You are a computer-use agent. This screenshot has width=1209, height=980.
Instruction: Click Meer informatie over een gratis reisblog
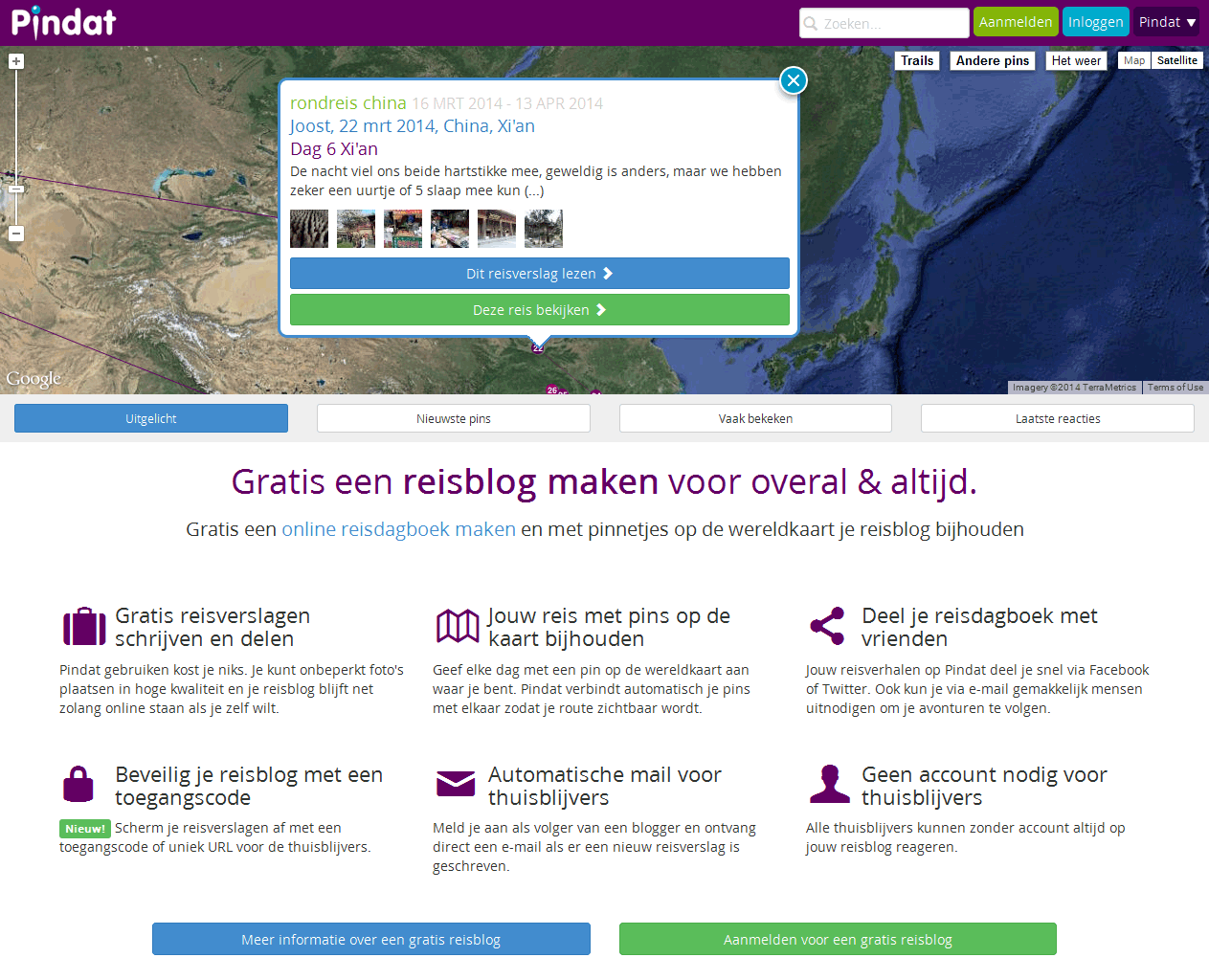[371, 939]
